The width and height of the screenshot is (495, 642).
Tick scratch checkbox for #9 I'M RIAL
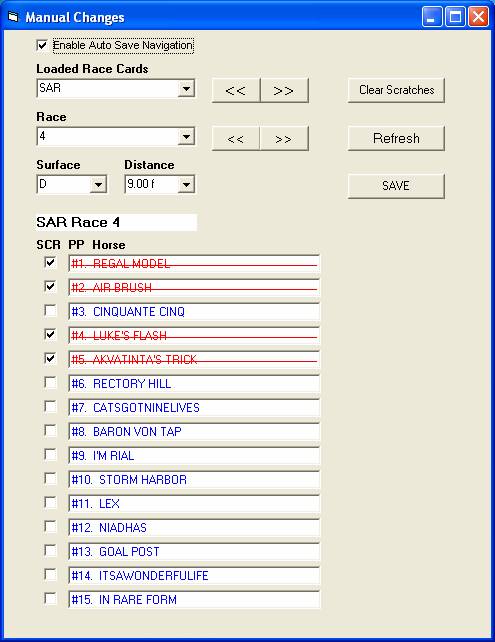50,454
